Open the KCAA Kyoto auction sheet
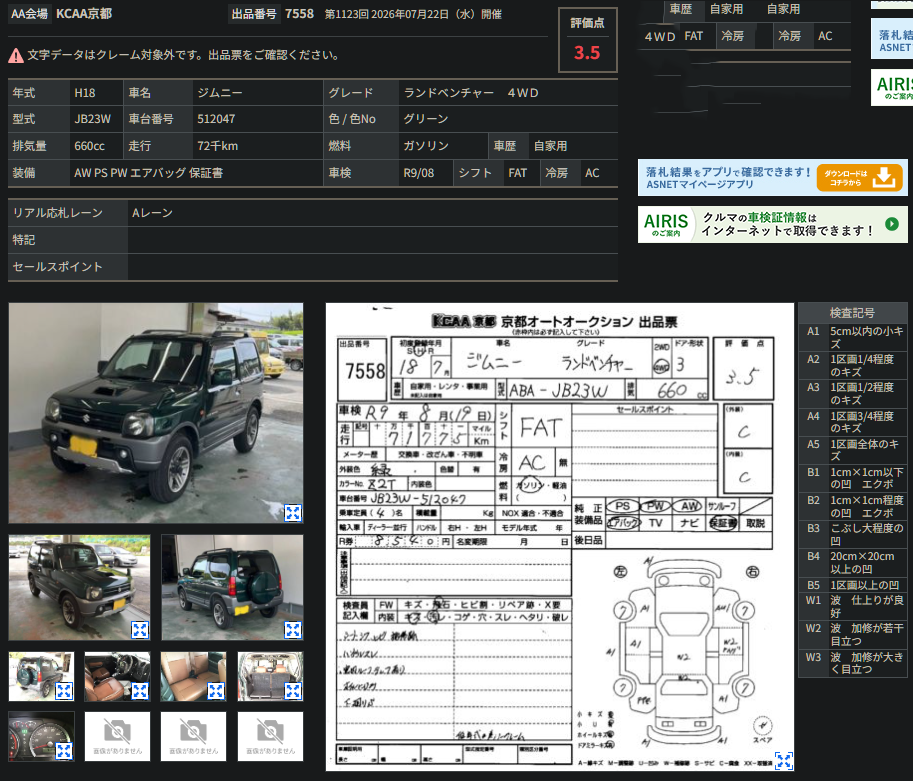This screenshot has height=781, width=913. (x=560, y=537)
